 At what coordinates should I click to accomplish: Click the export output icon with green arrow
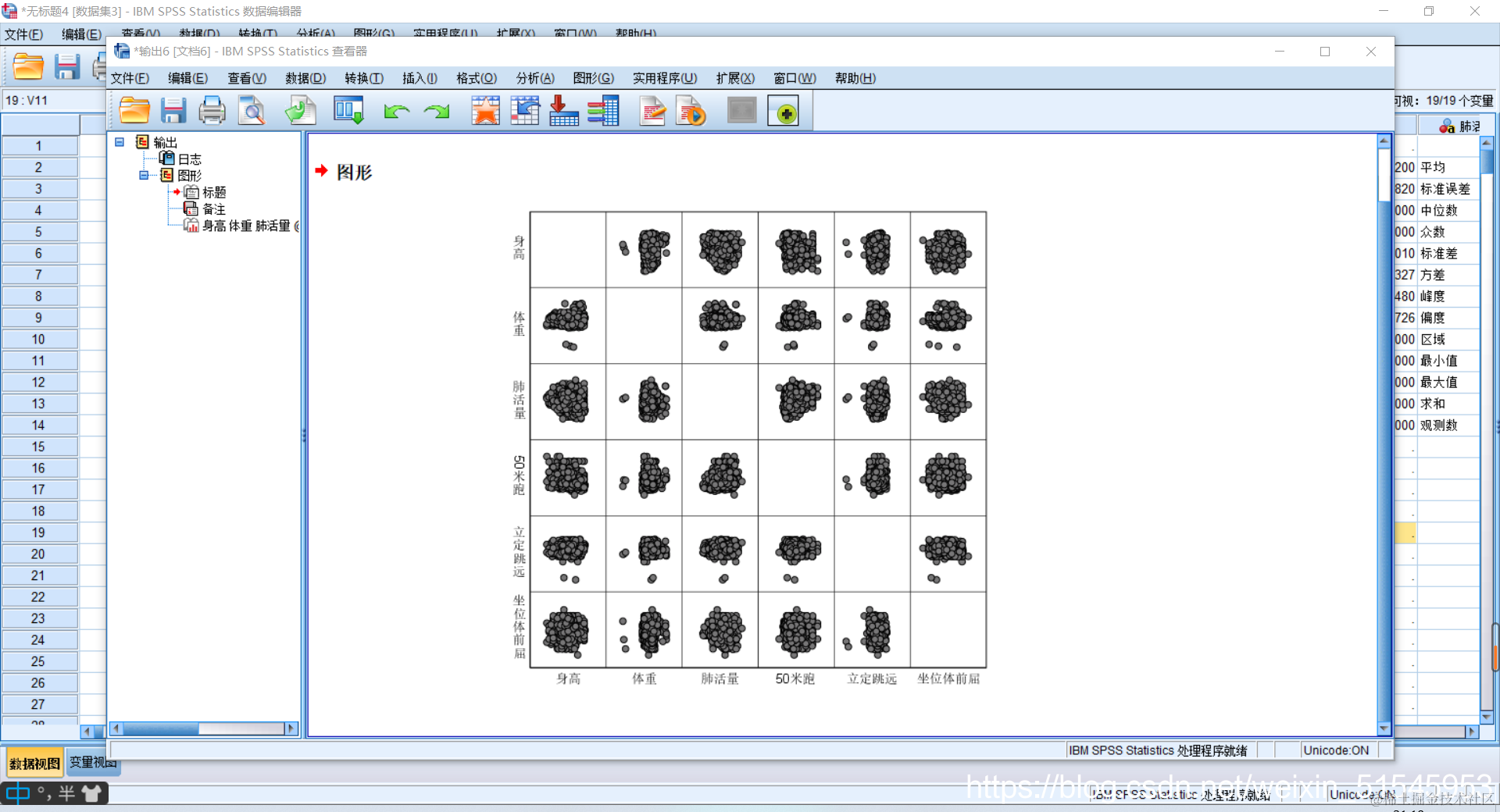coord(301,111)
